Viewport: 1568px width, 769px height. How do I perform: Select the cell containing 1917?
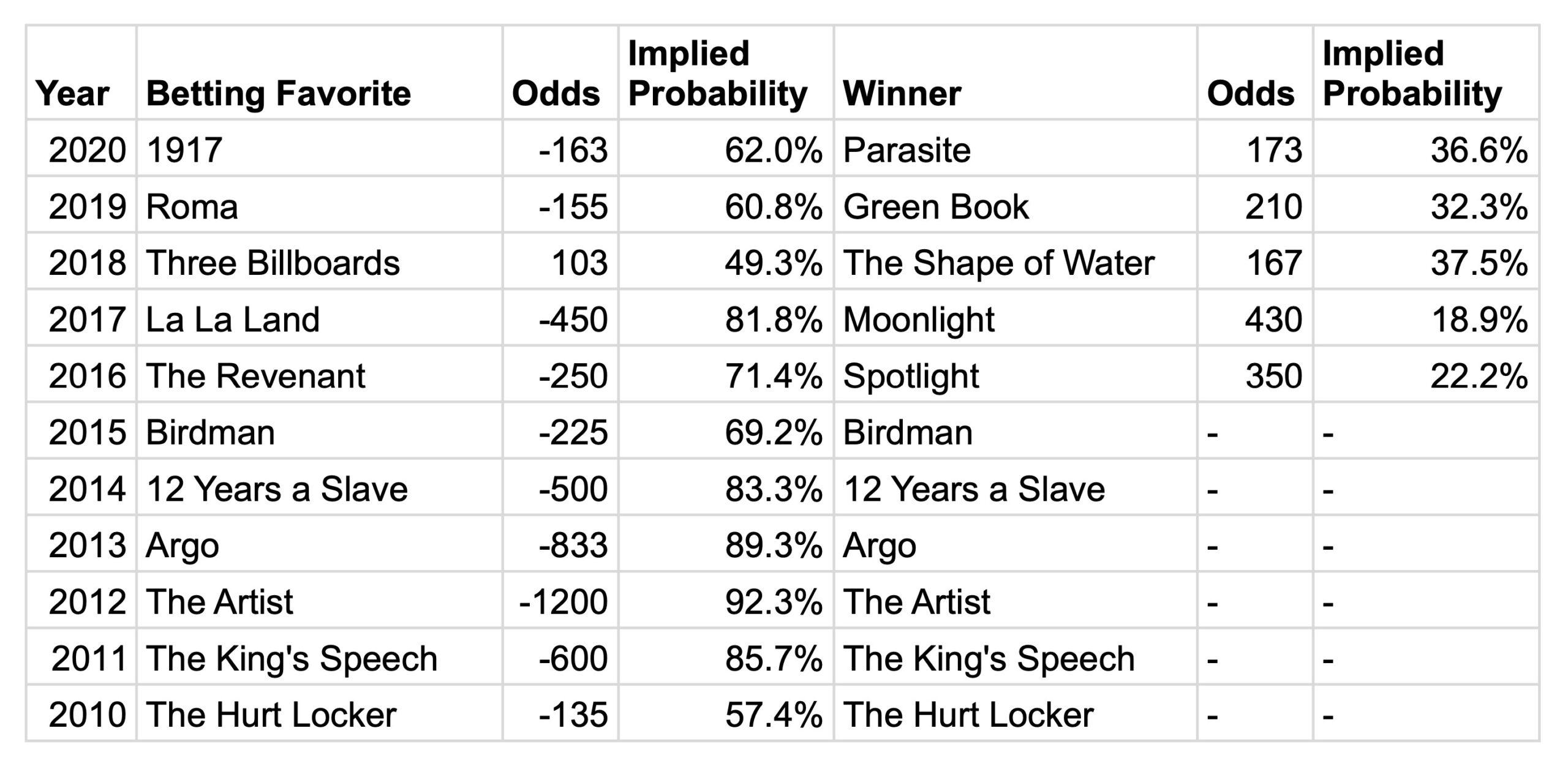[x=184, y=150]
